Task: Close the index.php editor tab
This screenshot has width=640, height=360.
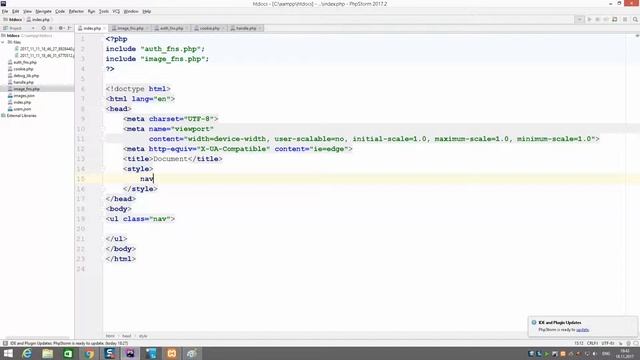Action: 104,28
